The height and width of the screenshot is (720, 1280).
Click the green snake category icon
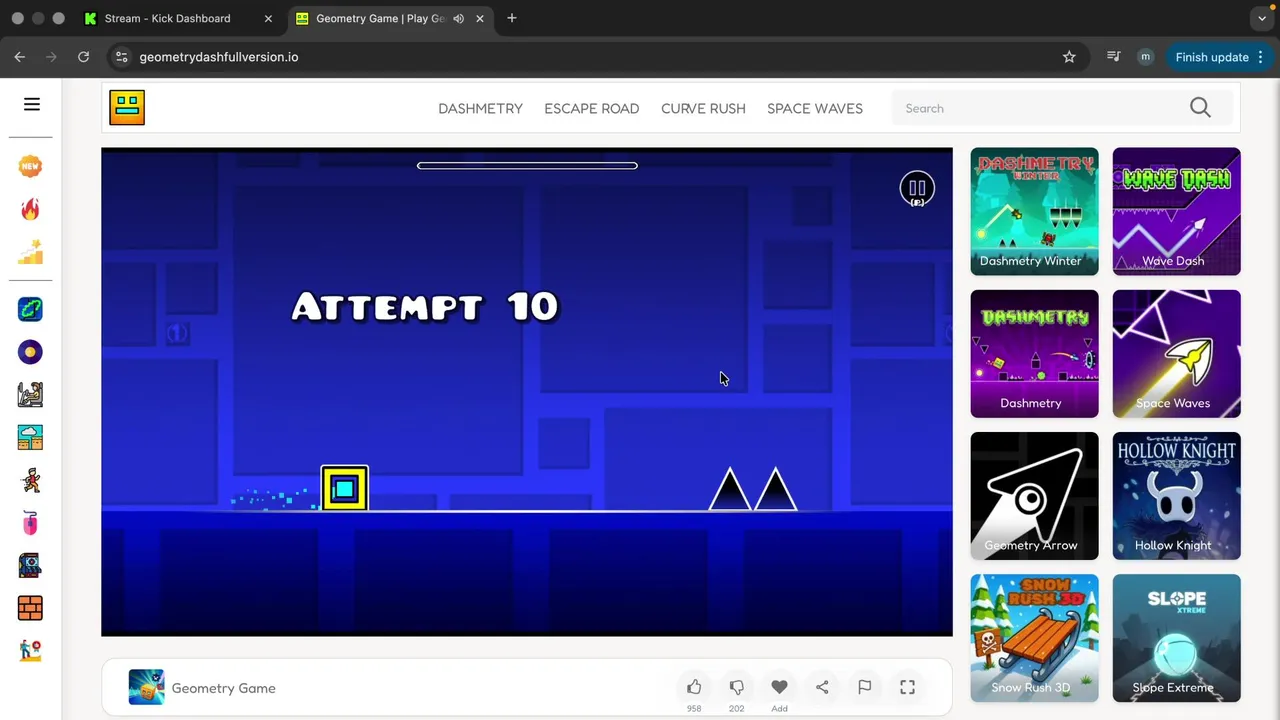coord(30,309)
